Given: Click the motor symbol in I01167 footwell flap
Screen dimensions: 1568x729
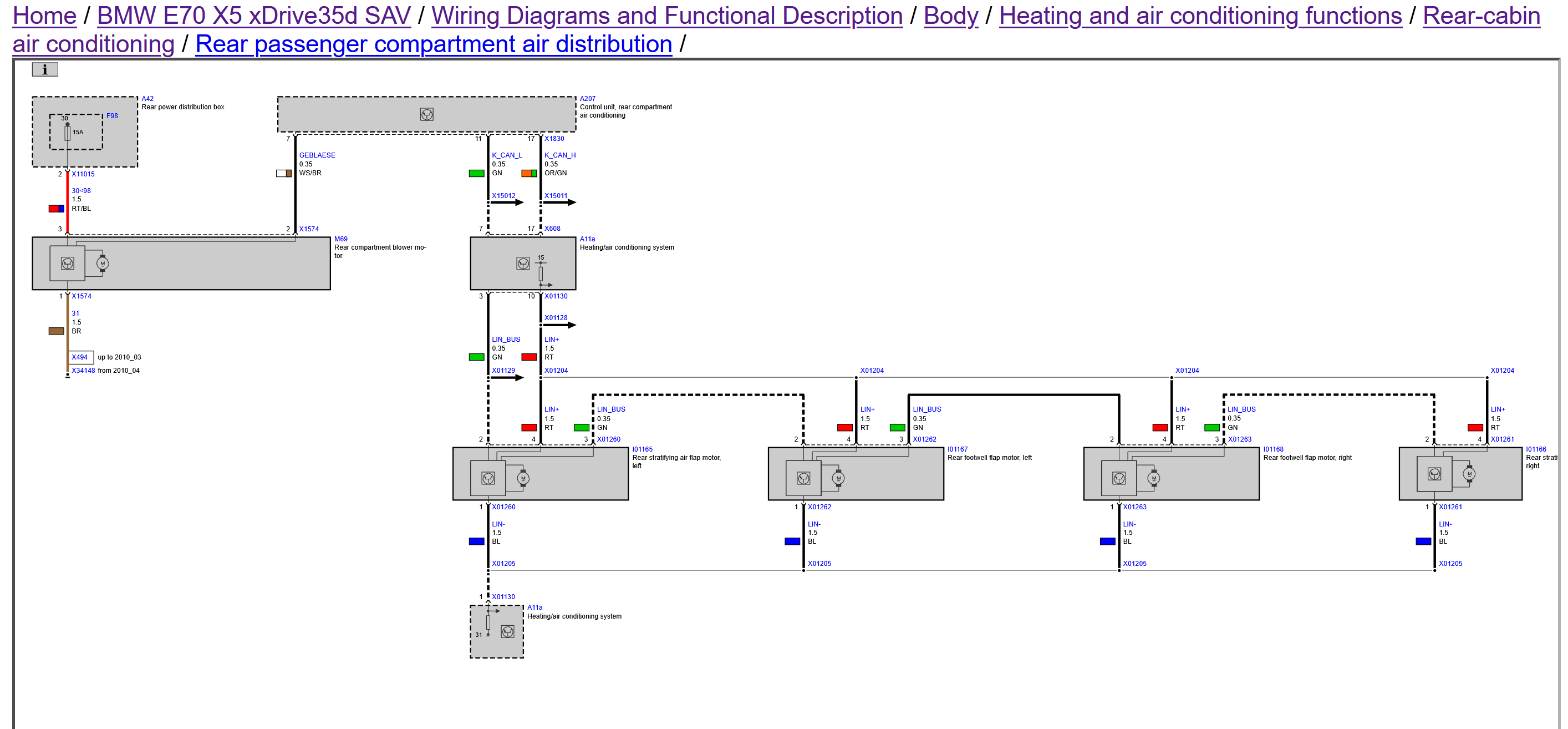Looking at the screenshot, I should pyautogui.click(x=838, y=478).
